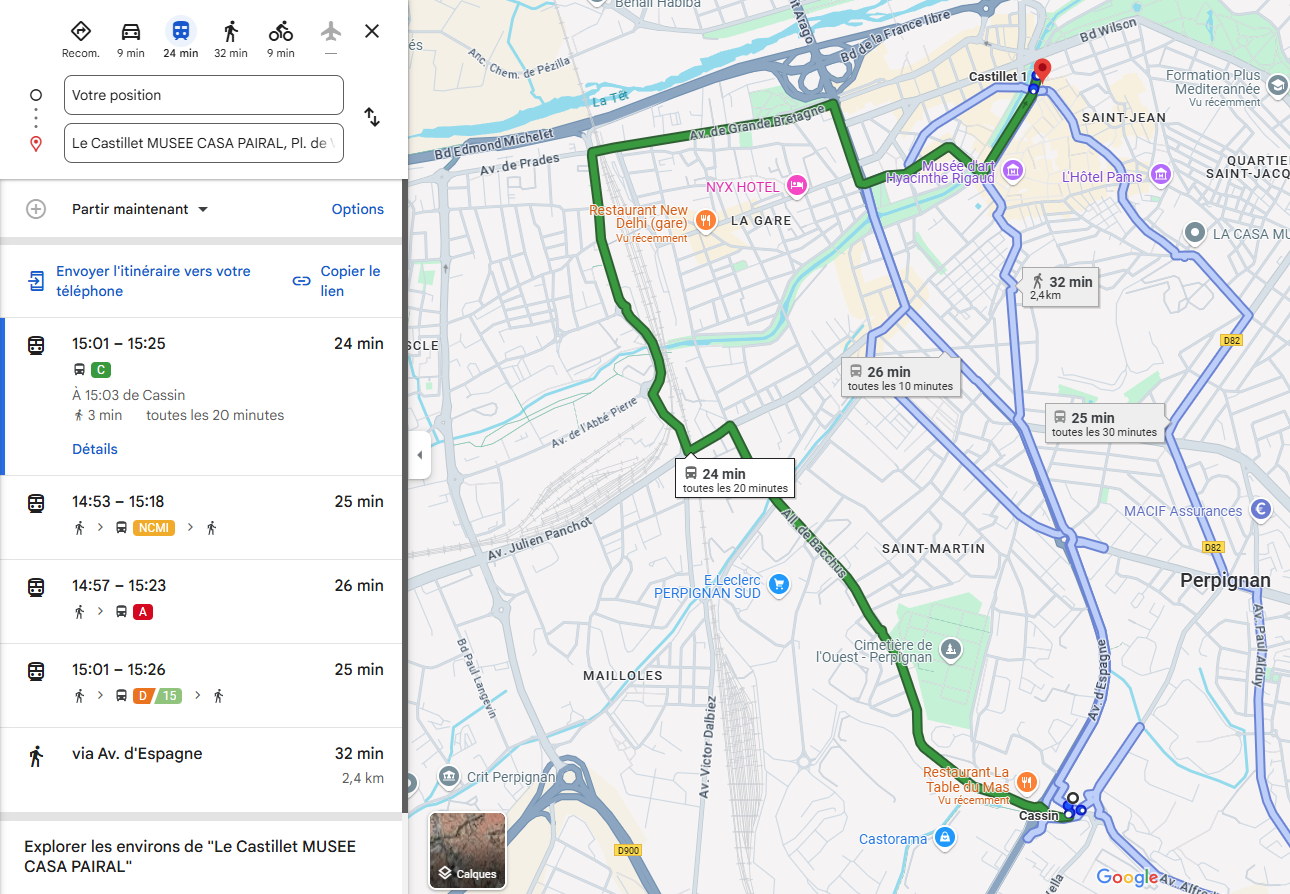1290x894 pixels.
Task: Close the directions panel
Action: point(372,31)
